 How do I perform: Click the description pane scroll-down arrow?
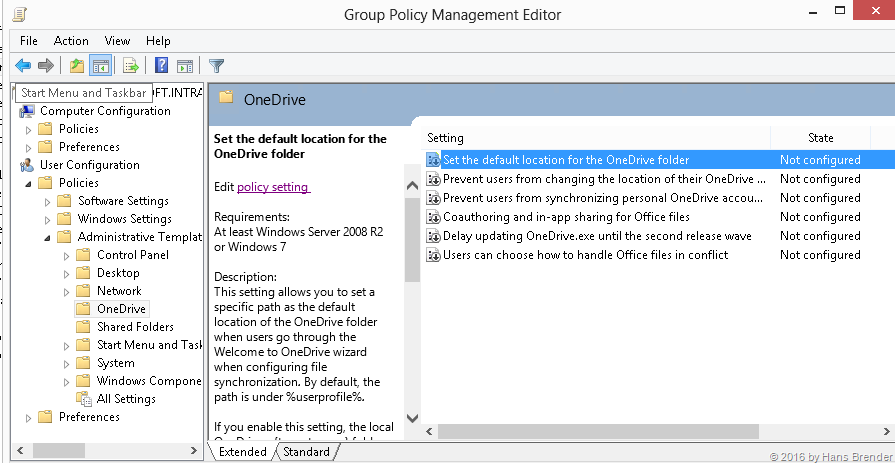(x=412, y=419)
